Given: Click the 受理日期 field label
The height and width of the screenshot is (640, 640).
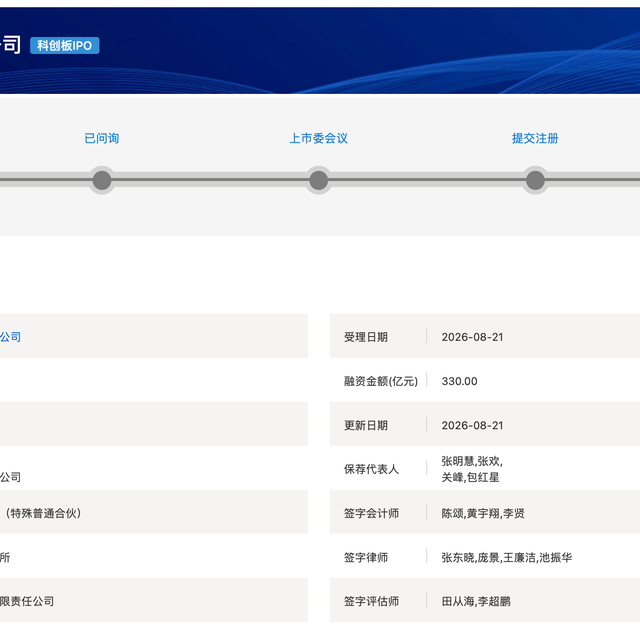Looking at the screenshot, I should (x=366, y=337).
